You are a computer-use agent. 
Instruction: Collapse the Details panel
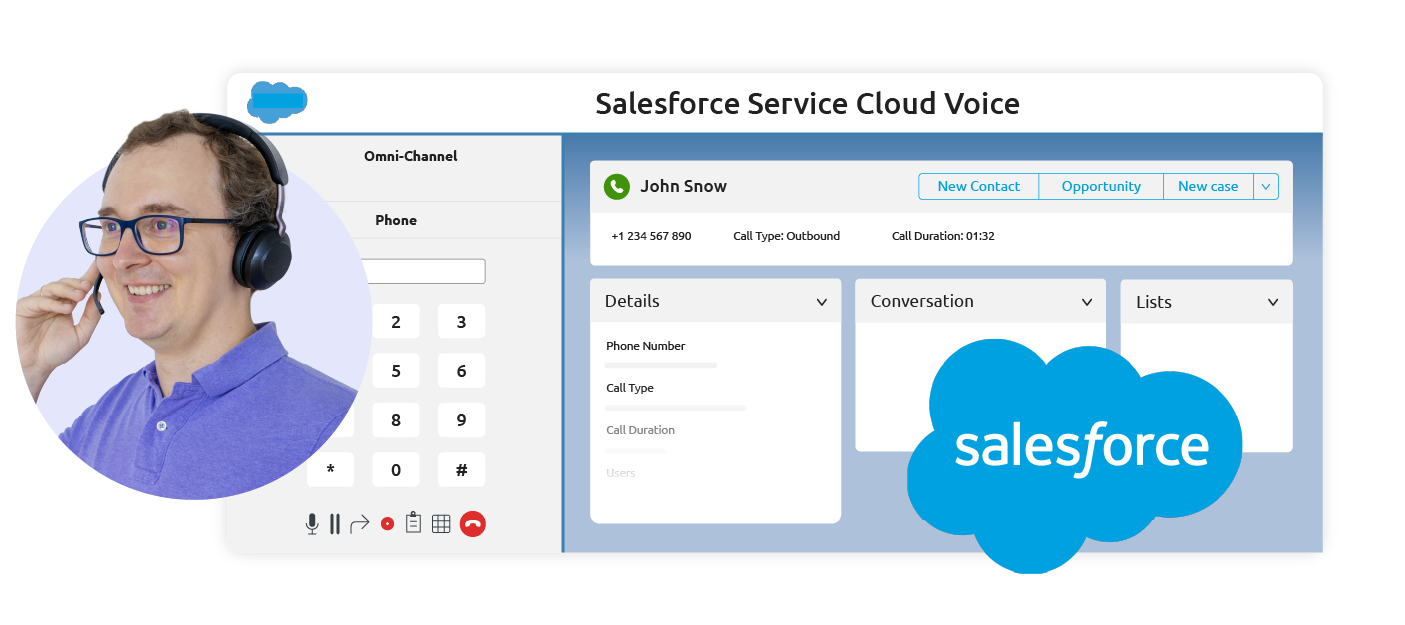point(822,301)
